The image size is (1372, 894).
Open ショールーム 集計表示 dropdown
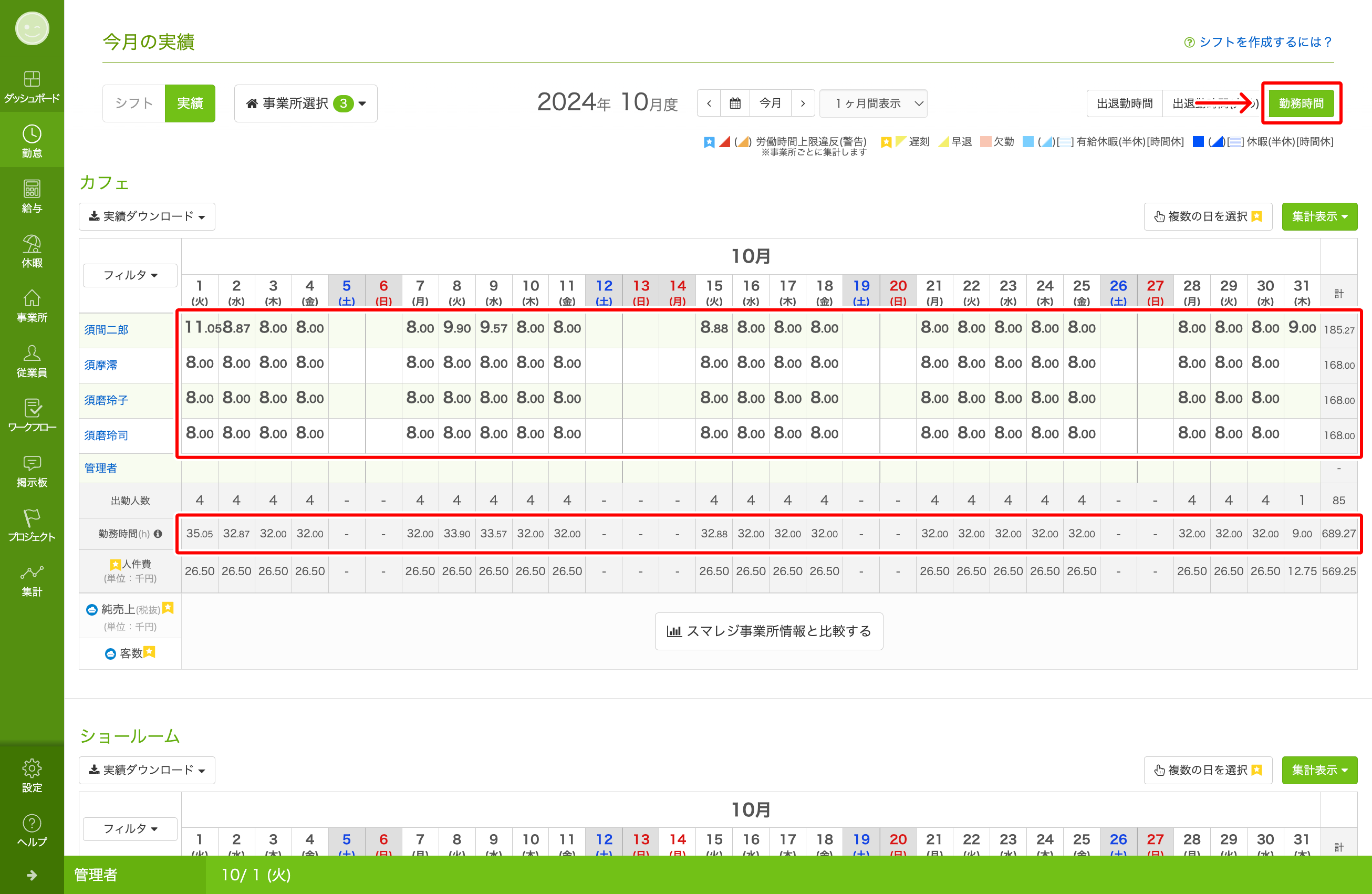click(x=1319, y=770)
